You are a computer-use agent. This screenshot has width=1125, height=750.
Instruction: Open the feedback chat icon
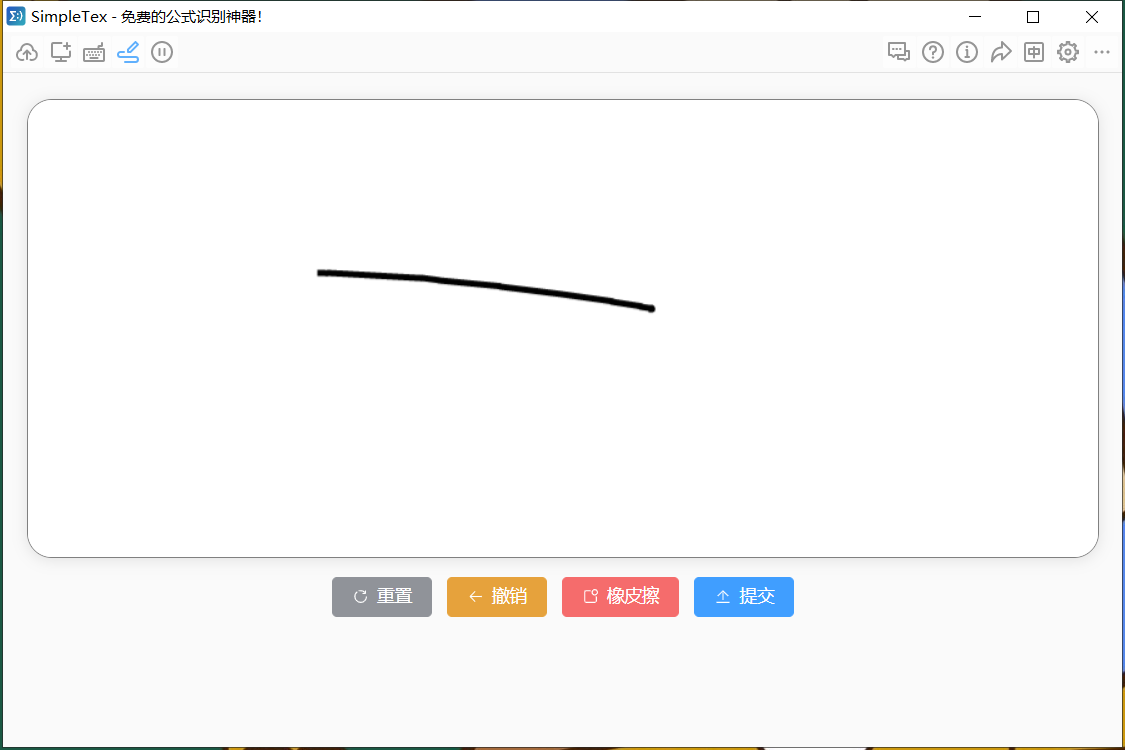click(x=899, y=53)
